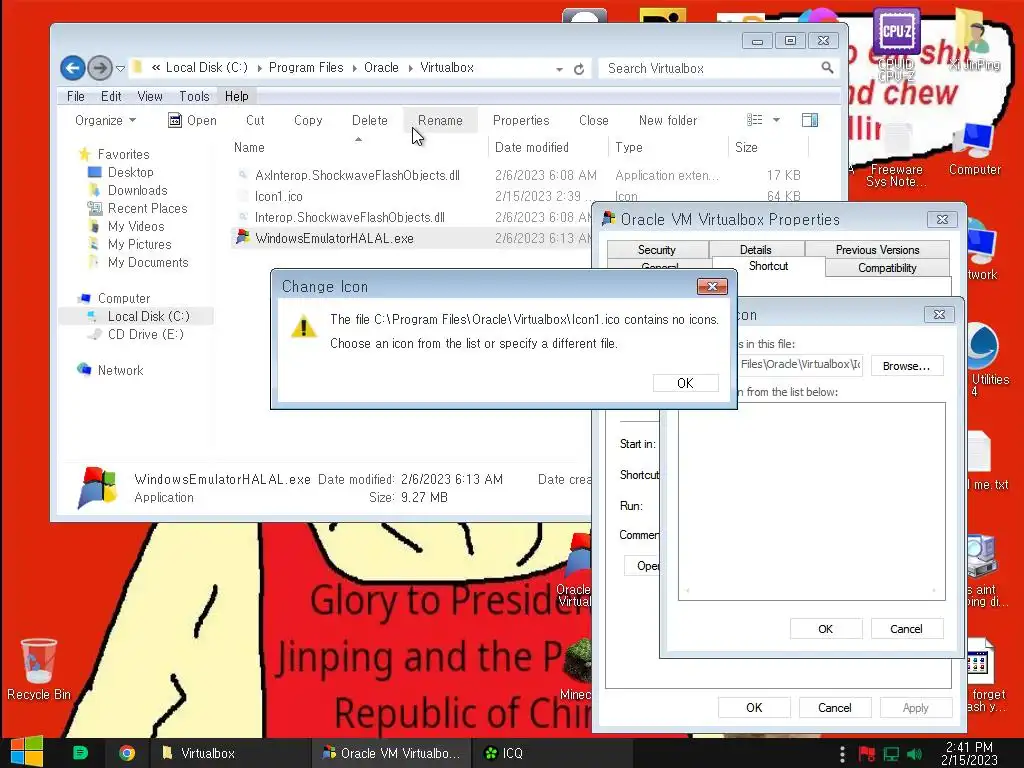Click Delete in the toolbar
1024x768 pixels.
(370, 120)
